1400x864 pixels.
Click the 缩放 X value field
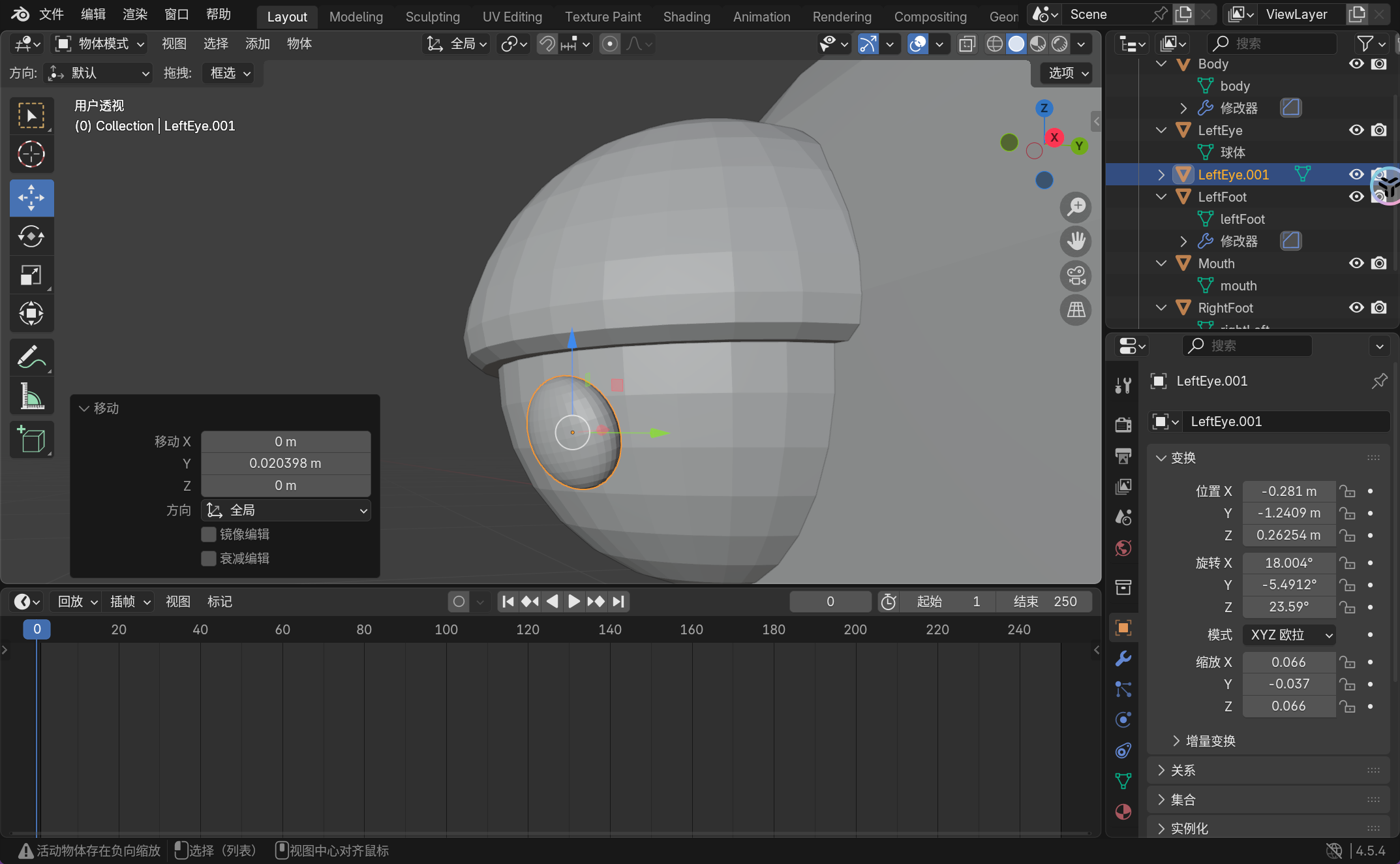[x=1288, y=662]
